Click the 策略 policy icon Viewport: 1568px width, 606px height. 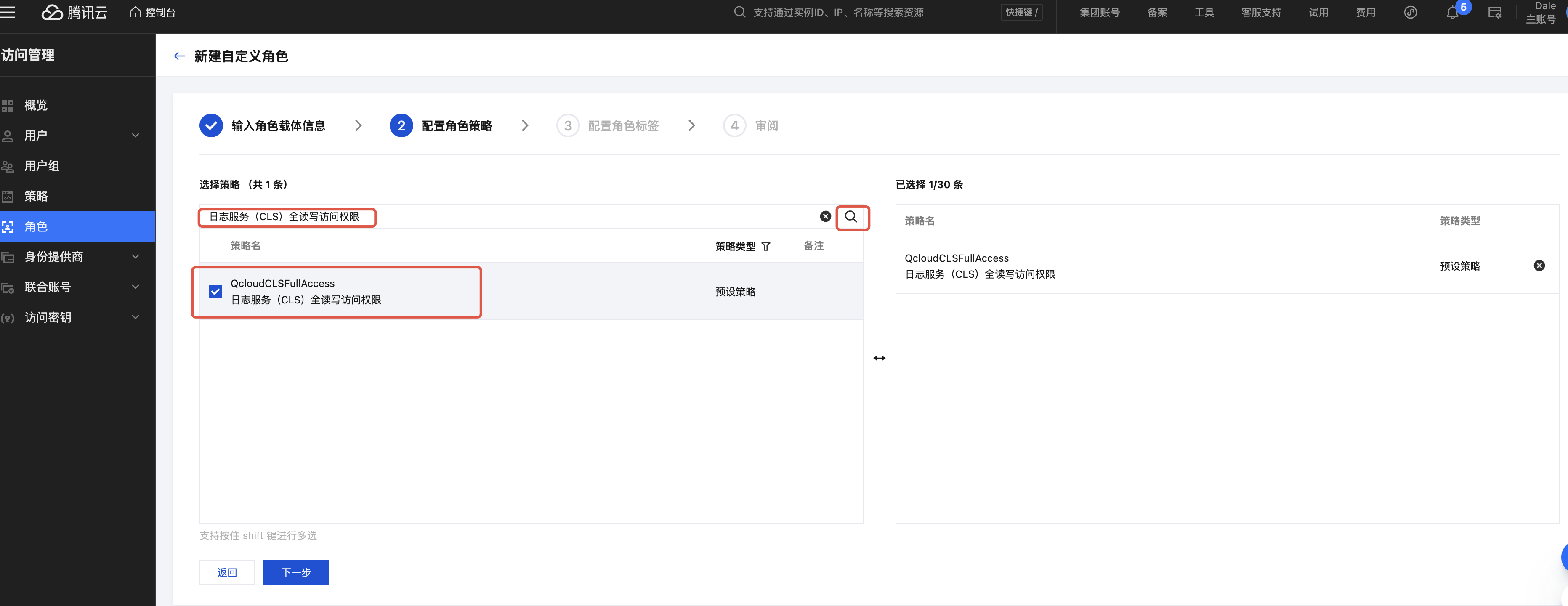point(7,197)
